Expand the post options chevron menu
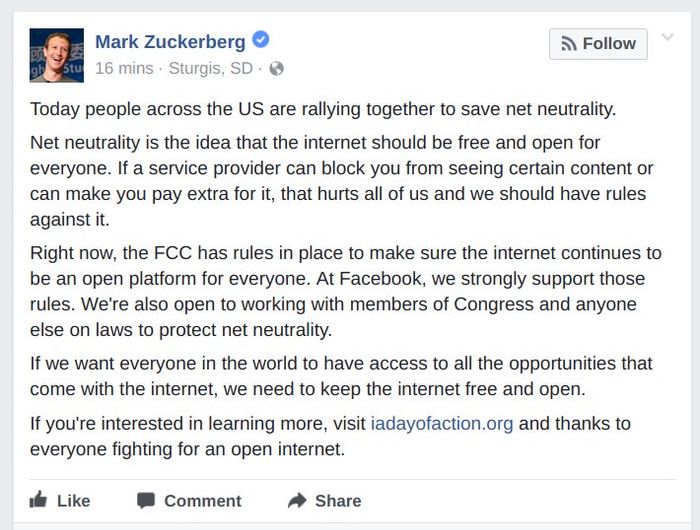 667,37
